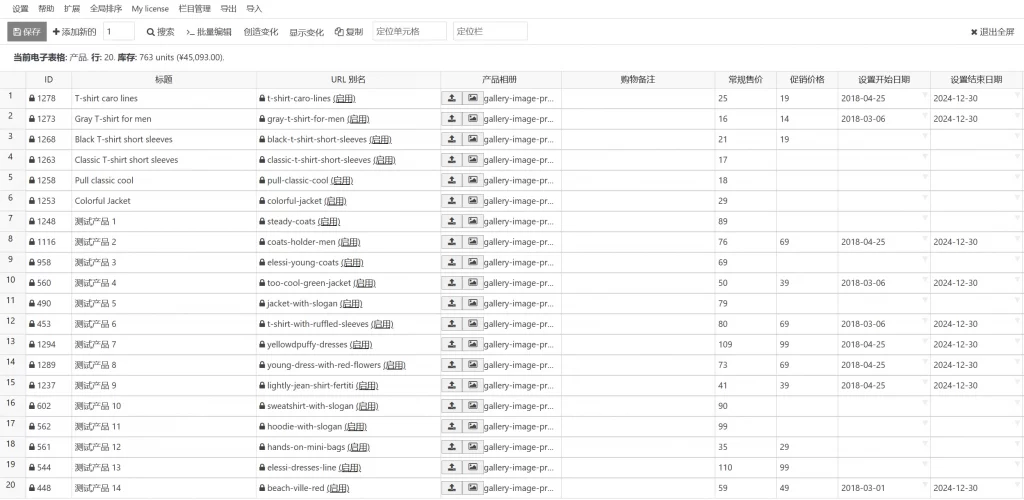Image resolution: width=1024 pixels, height=500 pixels.
Task: Open gallery image icon for 测试产品 4
Action: pos(473,283)
